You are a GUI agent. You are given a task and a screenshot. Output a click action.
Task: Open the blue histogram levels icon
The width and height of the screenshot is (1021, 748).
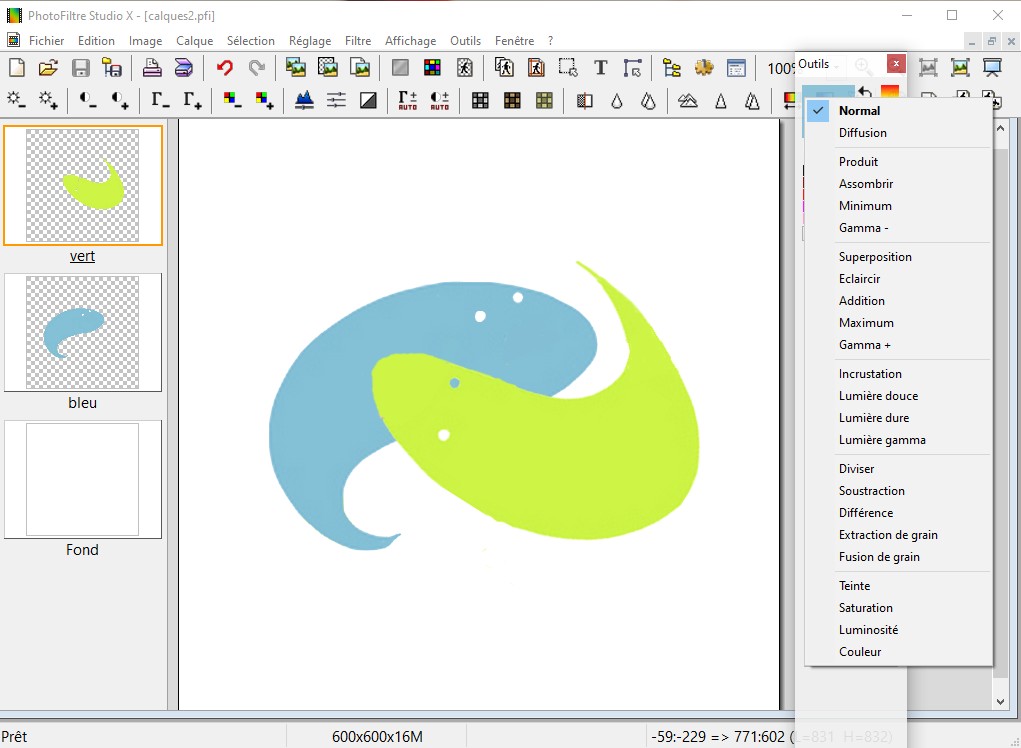tap(304, 100)
